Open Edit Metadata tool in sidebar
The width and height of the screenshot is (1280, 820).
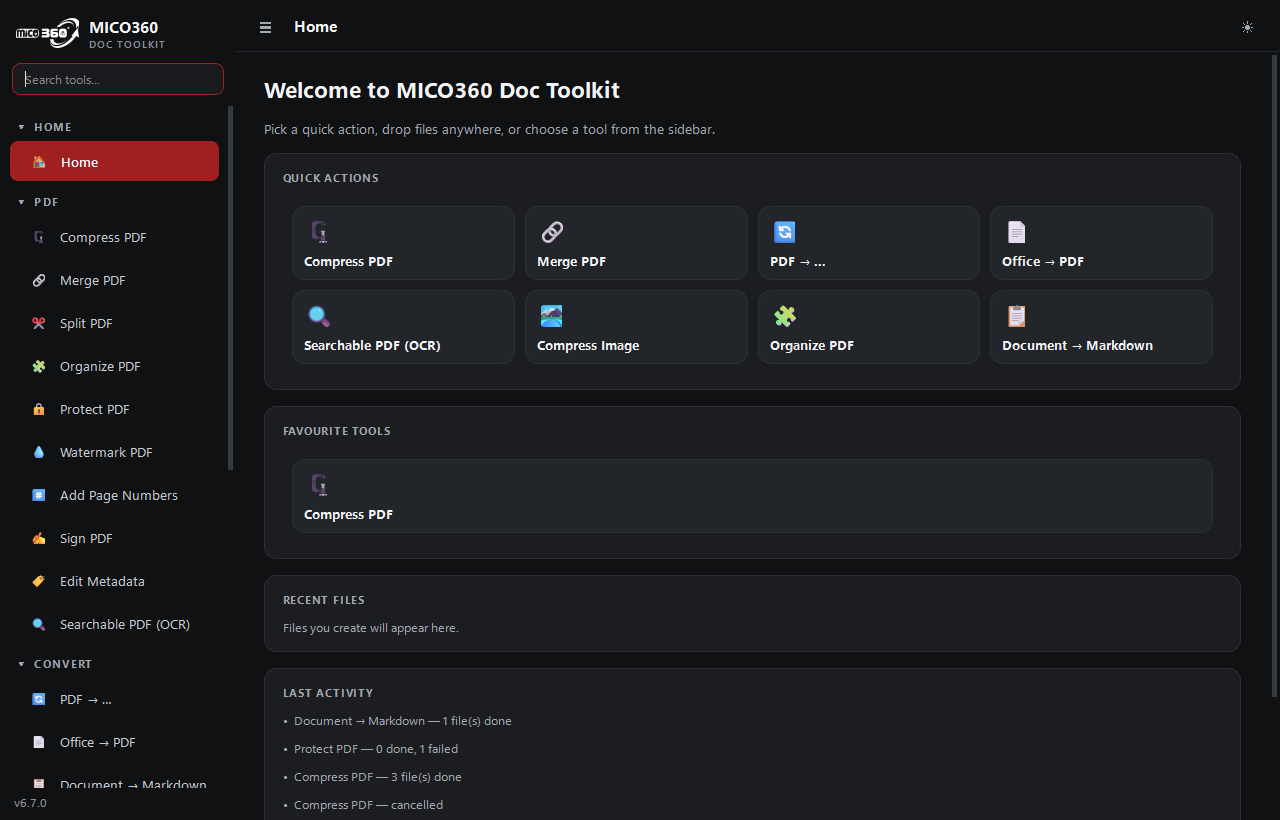[114, 582]
